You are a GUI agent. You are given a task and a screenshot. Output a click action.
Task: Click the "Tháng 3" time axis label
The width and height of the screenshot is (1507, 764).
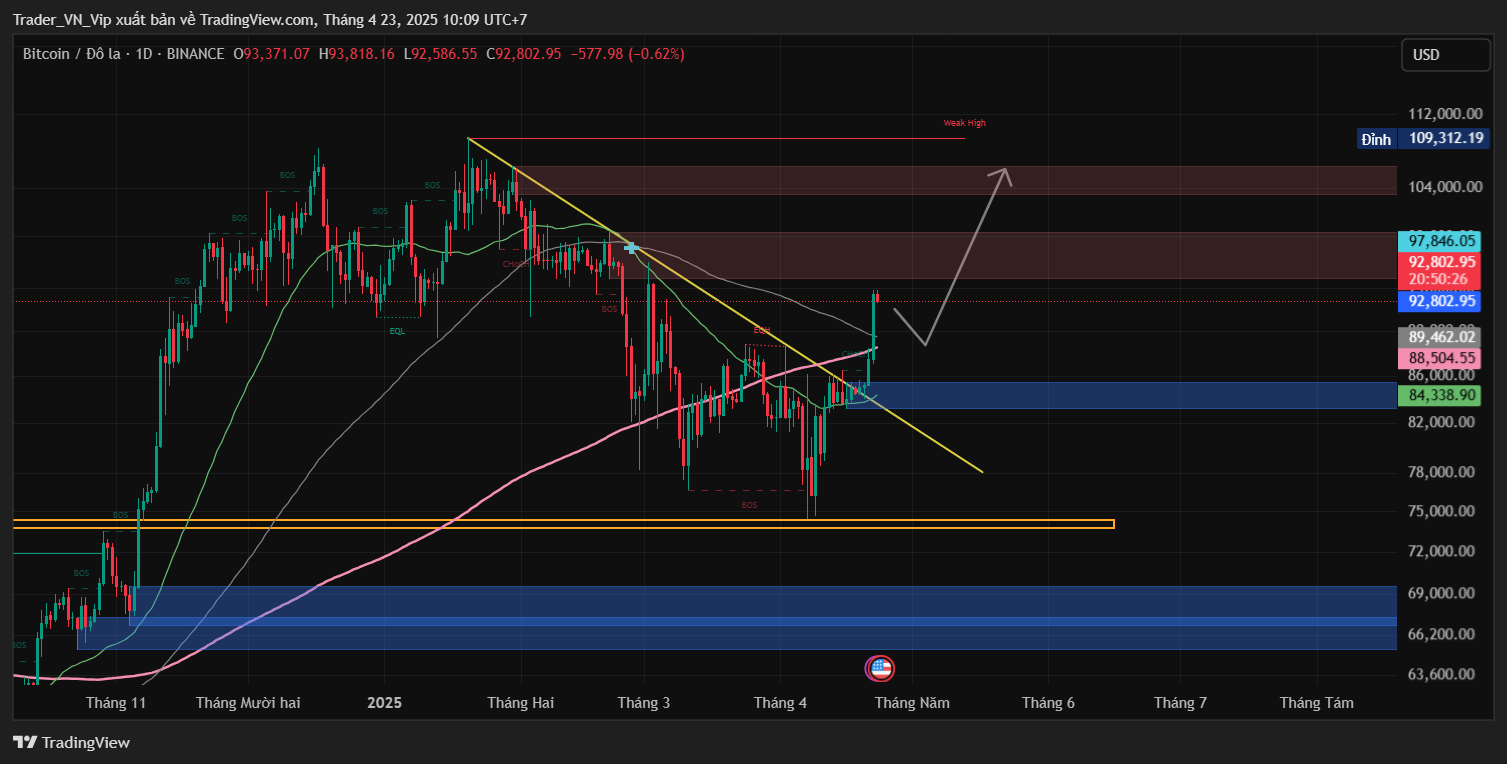644,703
